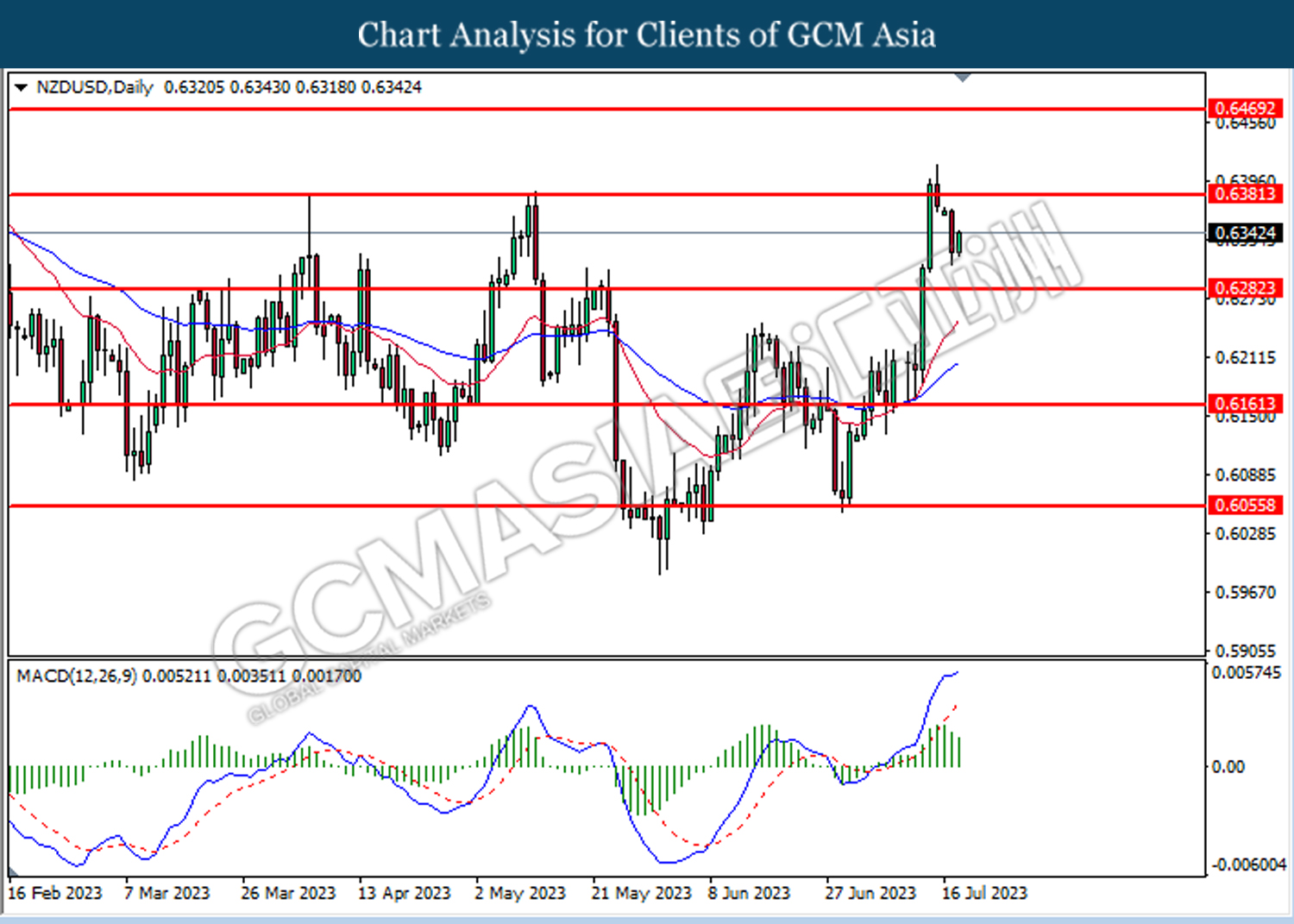
Task: Click the chart shift marker triangle at top
Action: [x=964, y=79]
